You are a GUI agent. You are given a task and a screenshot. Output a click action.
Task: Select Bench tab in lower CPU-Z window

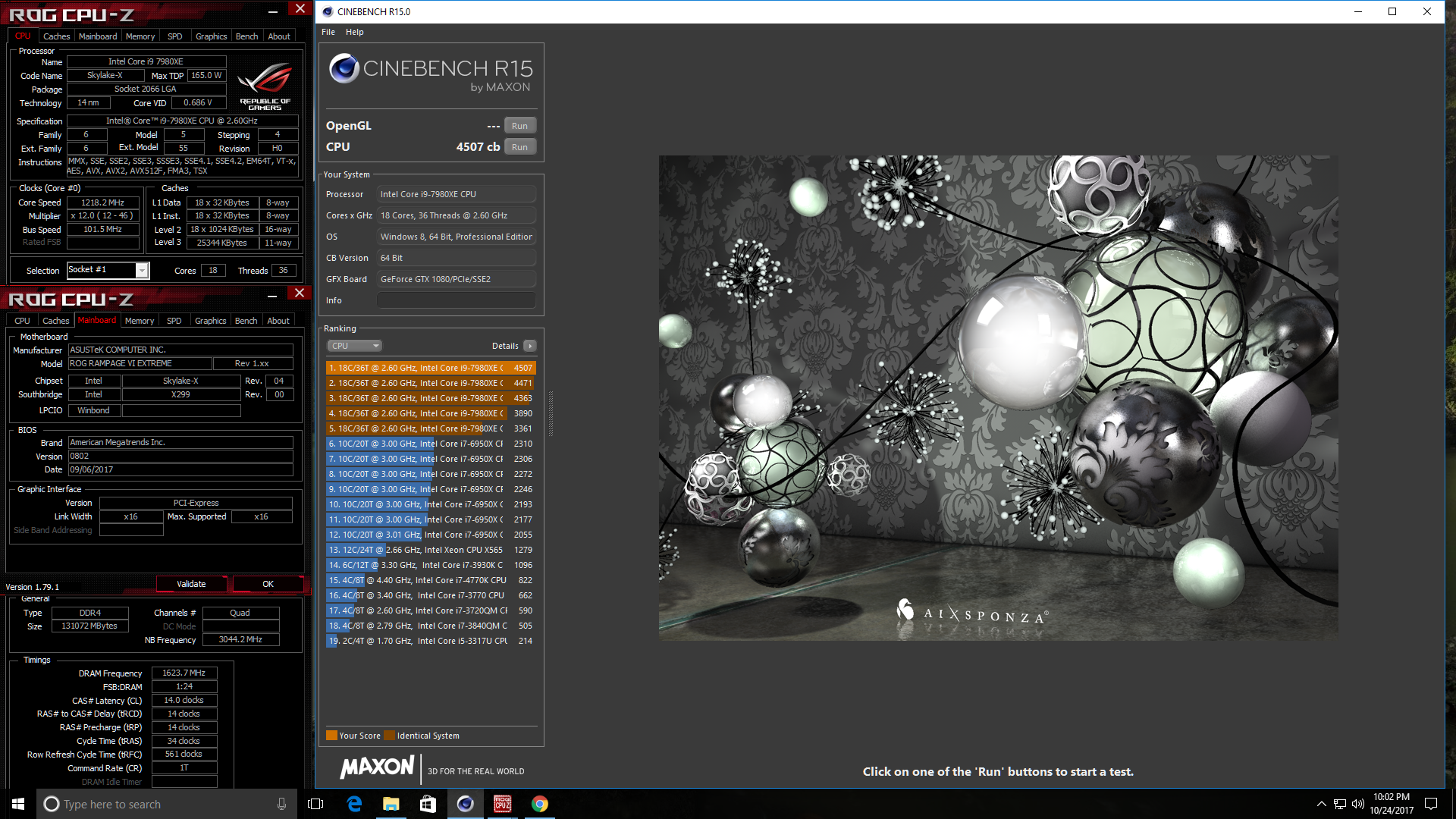pos(246,321)
